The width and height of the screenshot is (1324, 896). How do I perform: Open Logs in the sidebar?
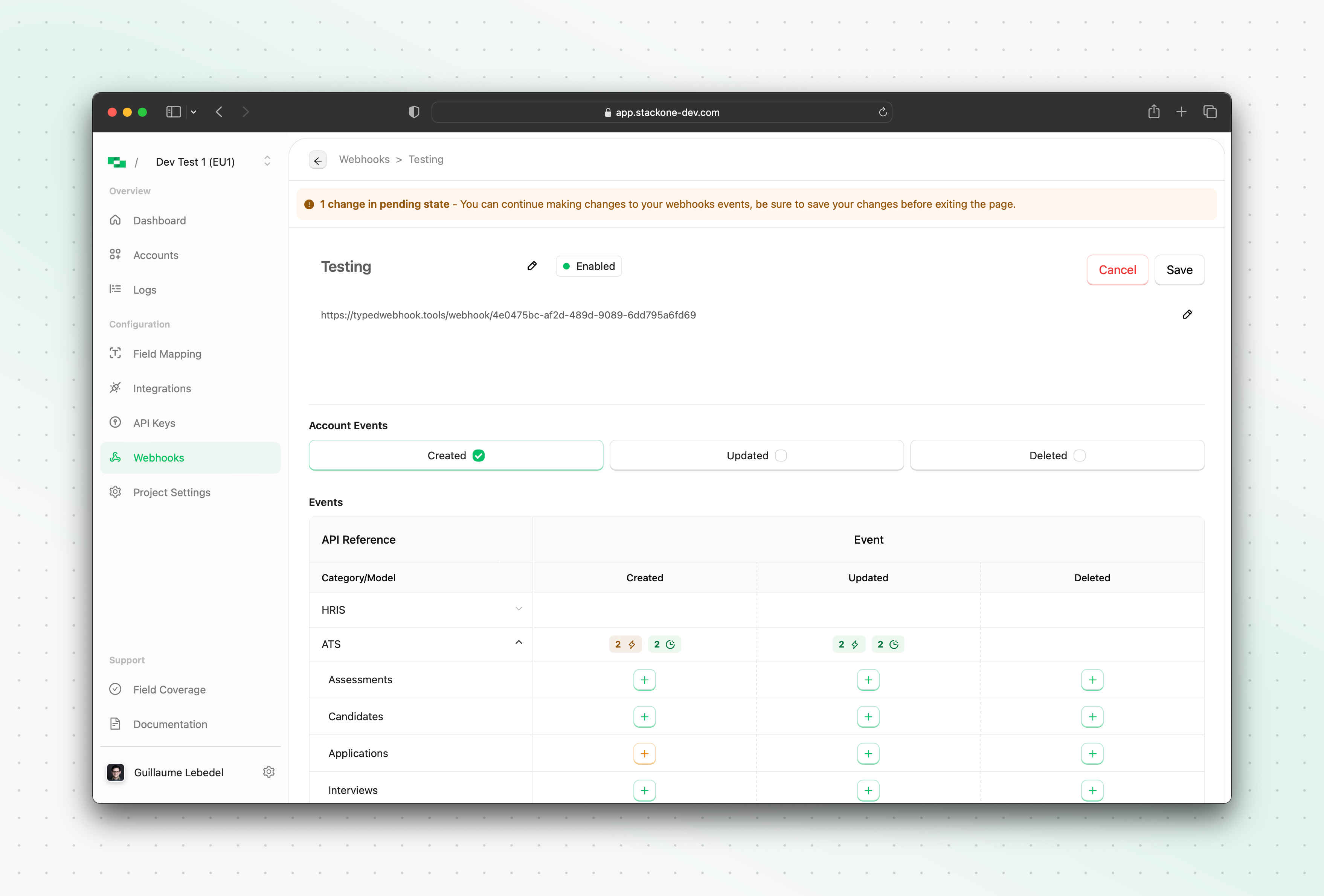[190, 290]
